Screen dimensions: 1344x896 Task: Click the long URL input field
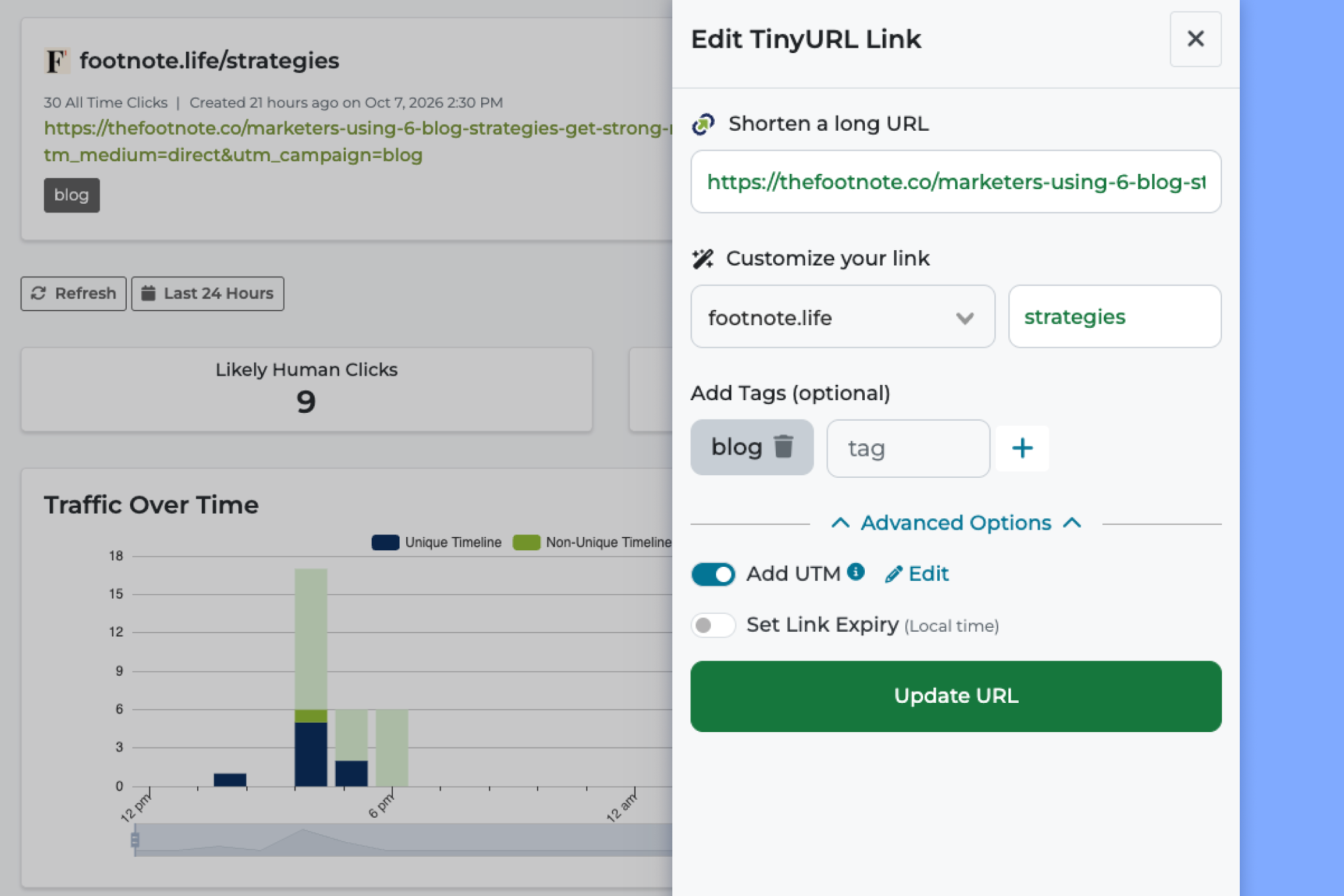point(956,182)
